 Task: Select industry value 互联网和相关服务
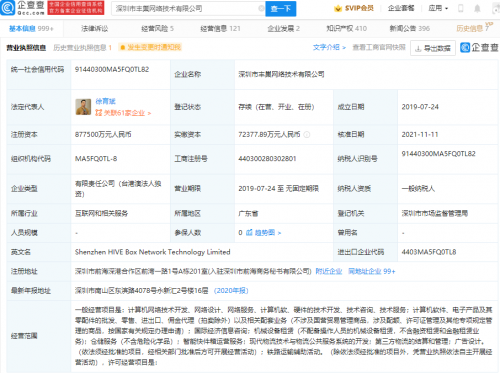[101, 213]
